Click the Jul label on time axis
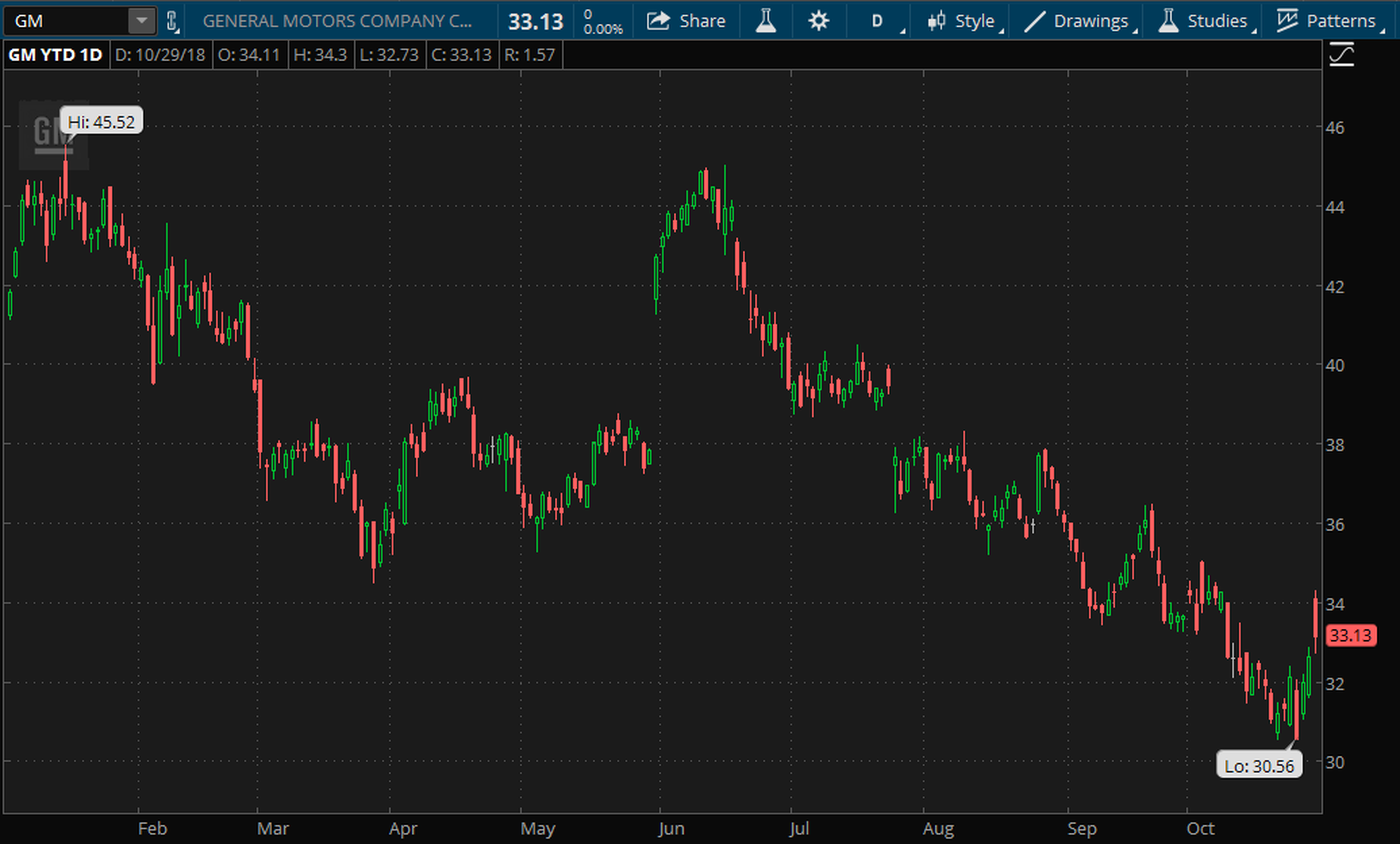 800,828
